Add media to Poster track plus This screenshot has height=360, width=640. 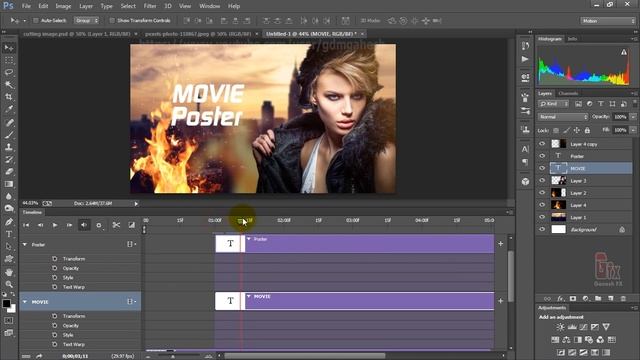pyautogui.click(x=500, y=244)
